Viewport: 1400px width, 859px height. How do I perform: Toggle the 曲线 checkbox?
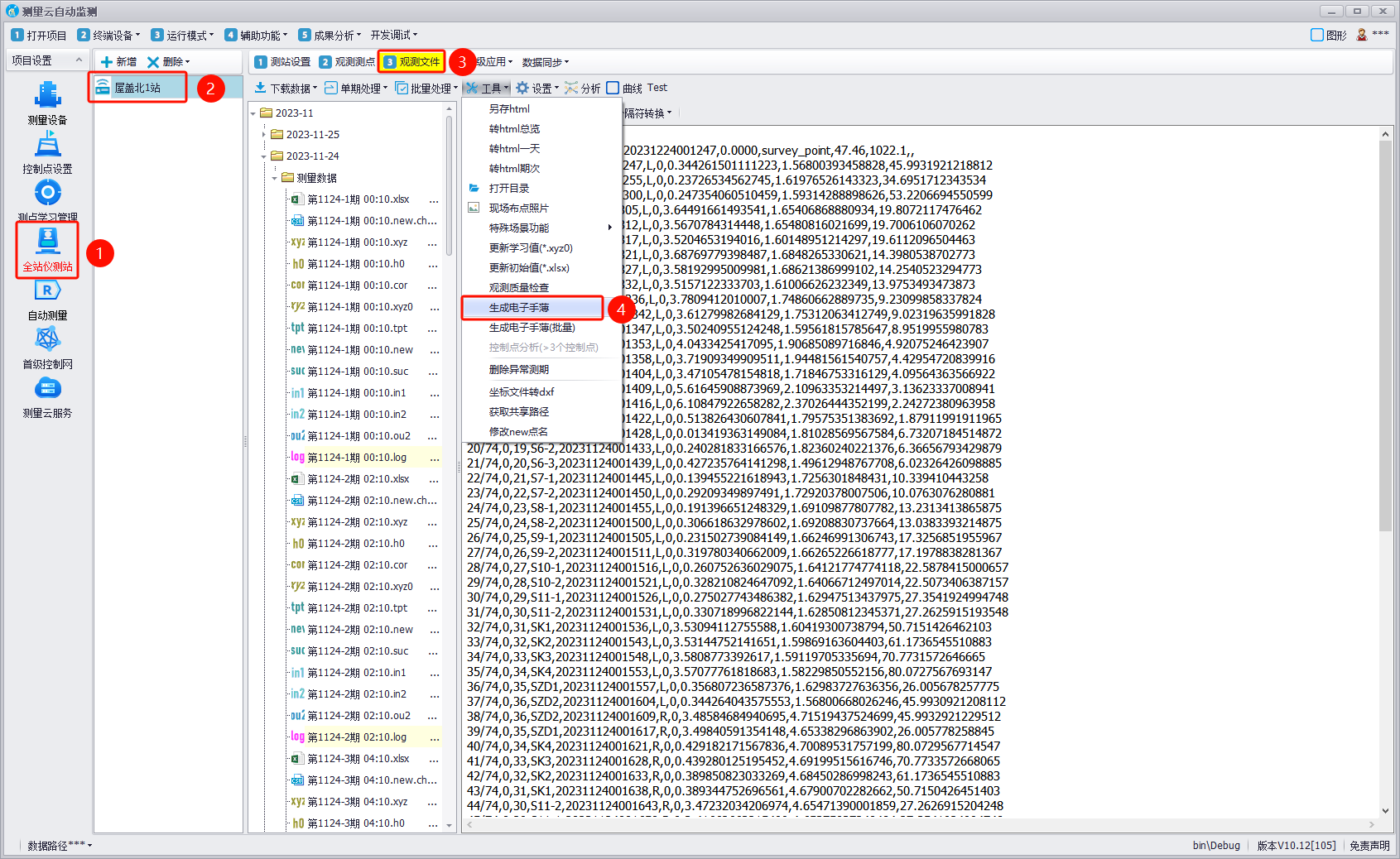coord(613,88)
